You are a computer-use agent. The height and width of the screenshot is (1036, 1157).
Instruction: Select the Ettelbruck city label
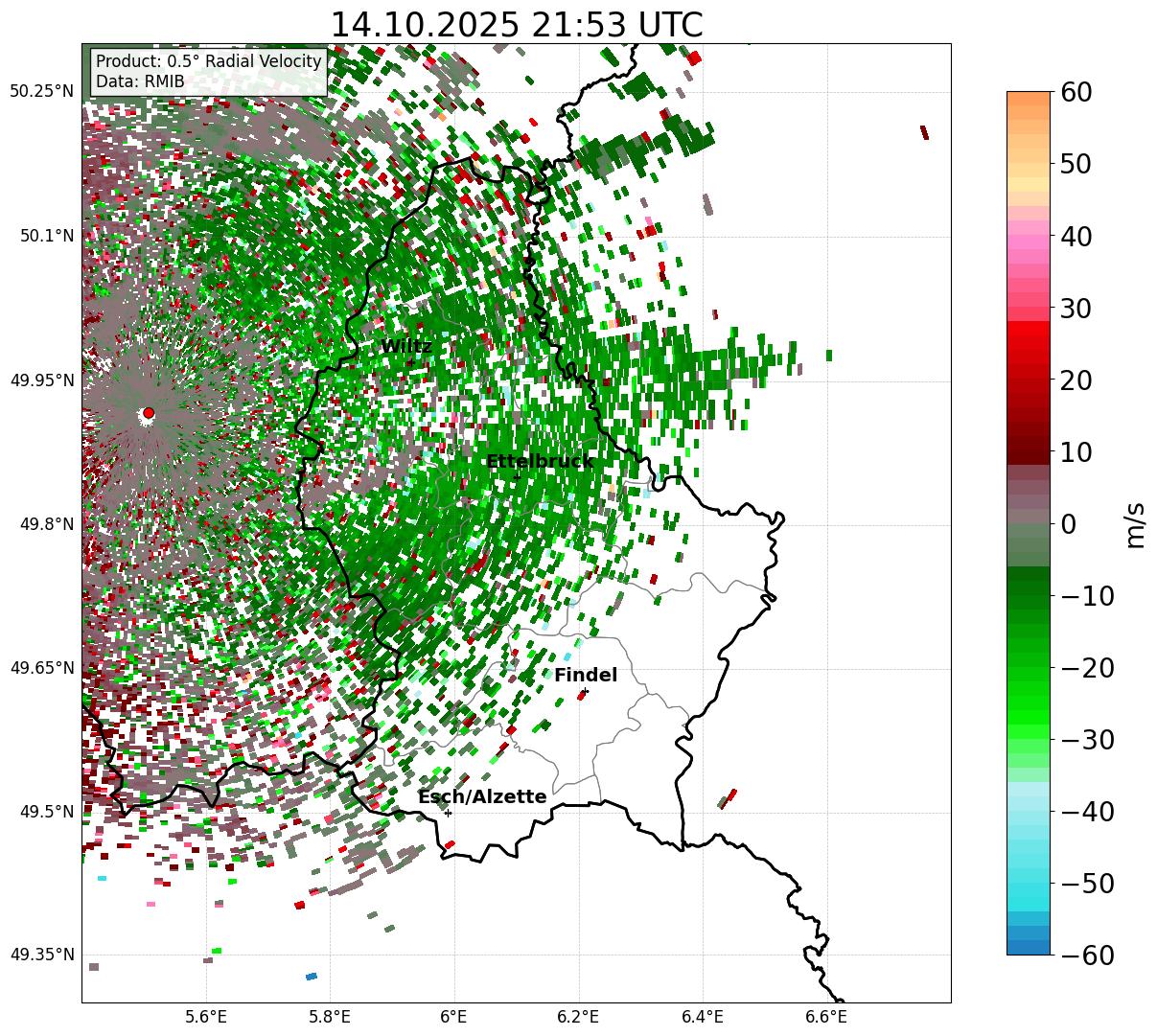[x=540, y=462]
